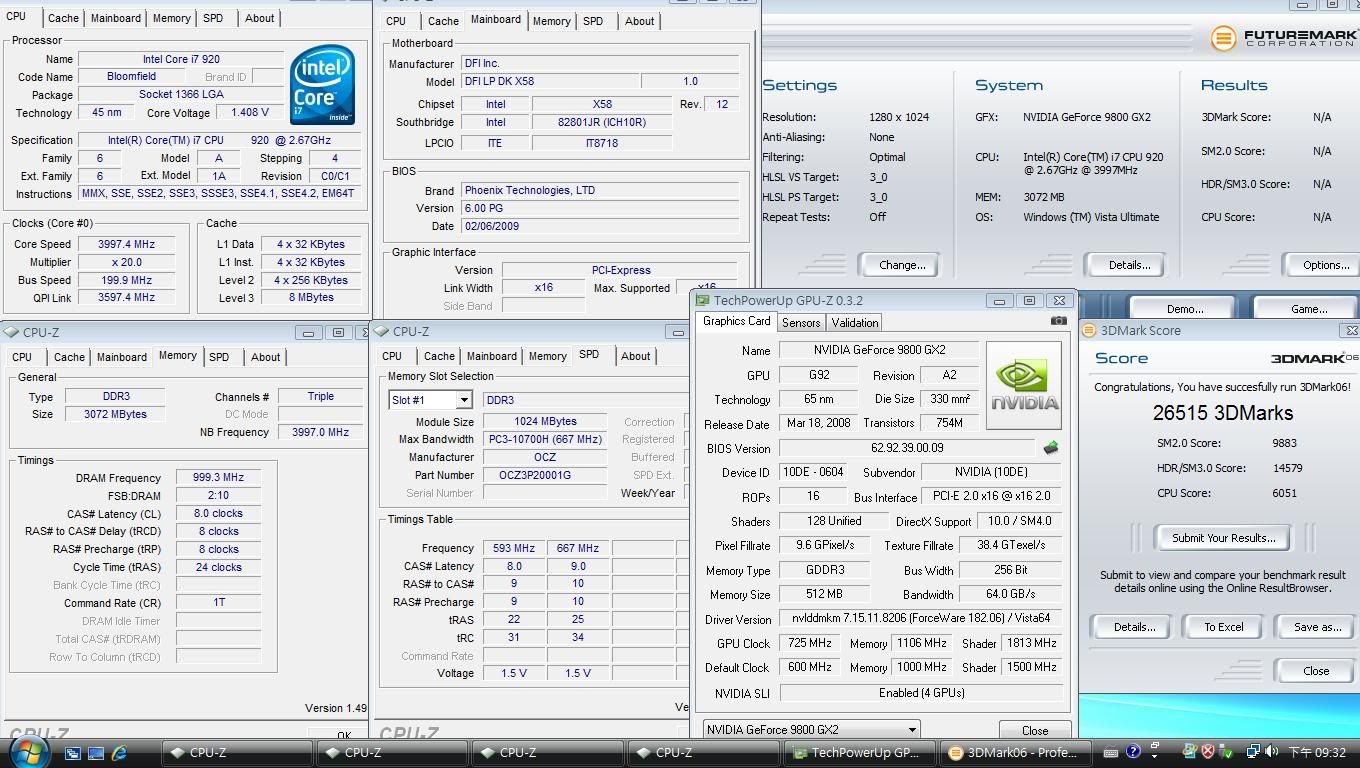
Task: Click the Save as... button
Action: click(1317, 627)
